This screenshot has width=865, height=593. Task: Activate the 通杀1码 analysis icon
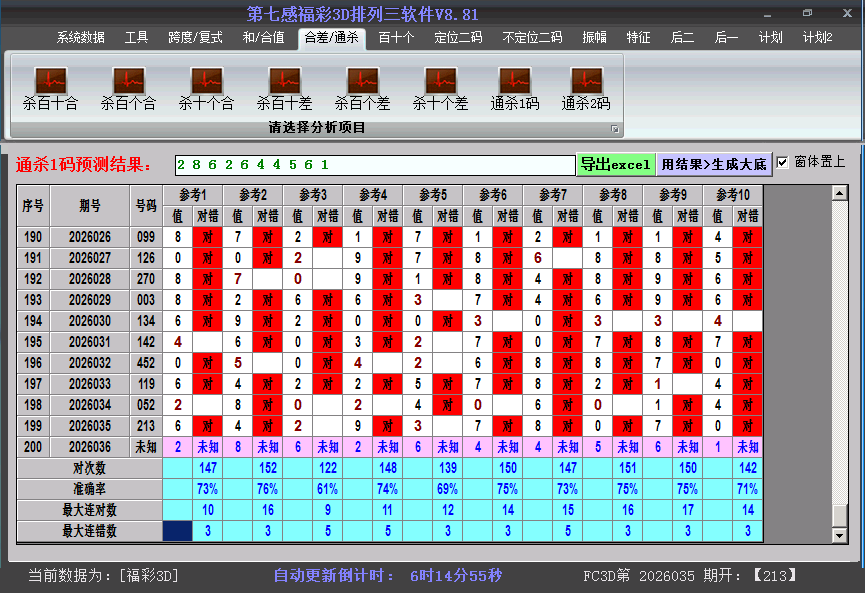(x=513, y=85)
